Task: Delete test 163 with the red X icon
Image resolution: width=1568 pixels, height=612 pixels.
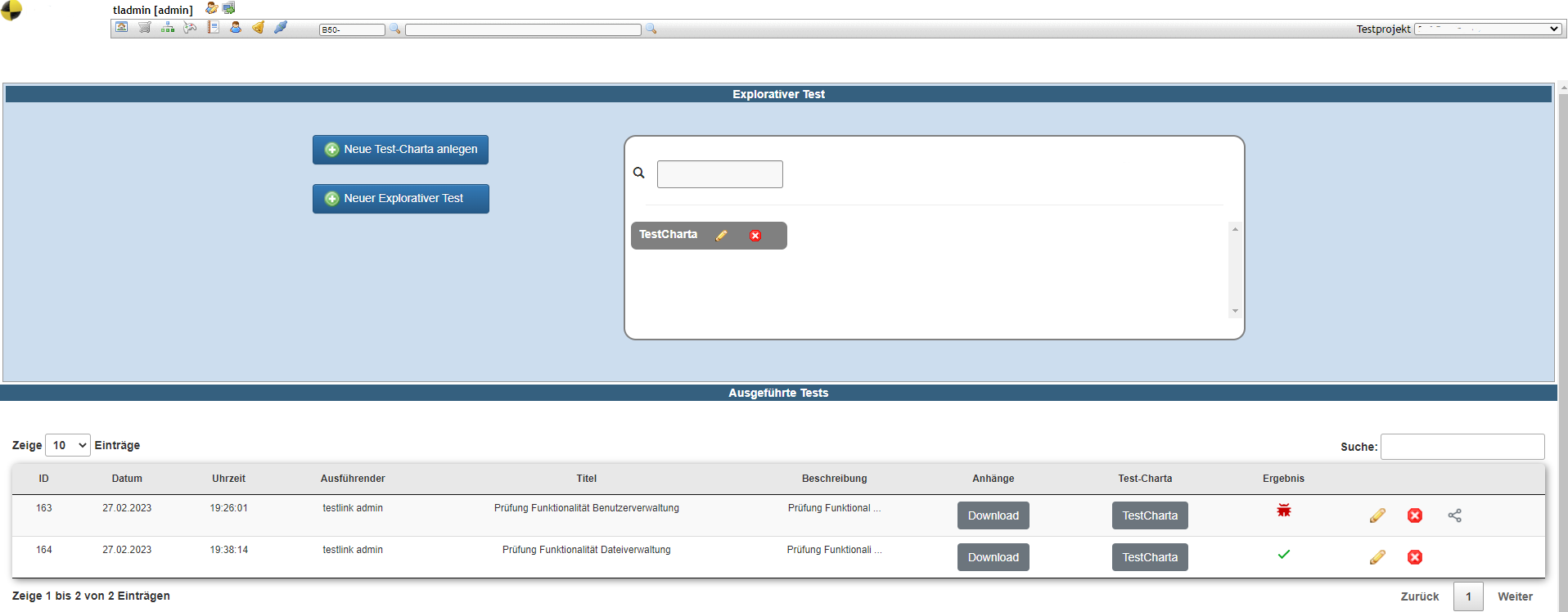Action: 1415,515
